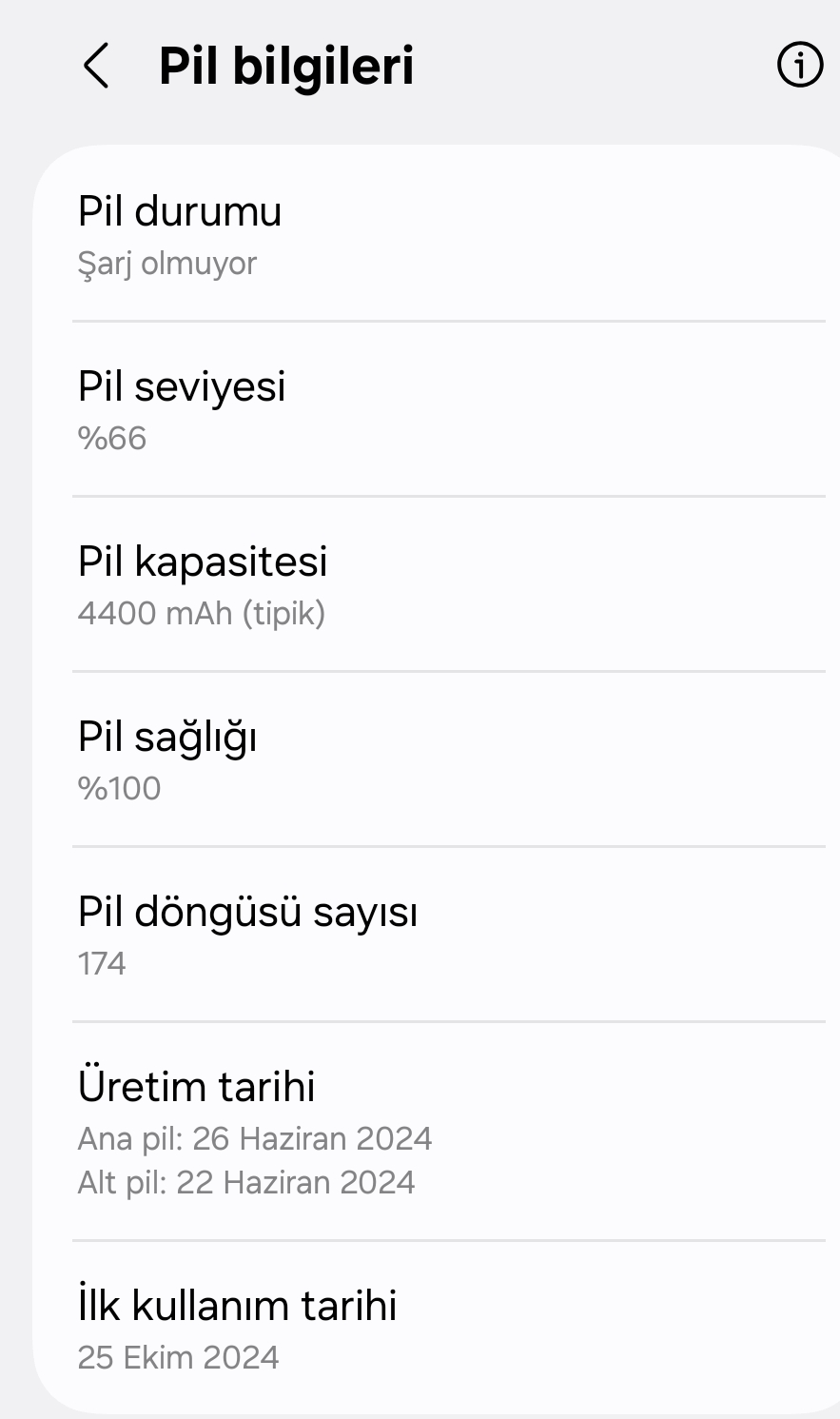The width and height of the screenshot is (840, 1419).
Task: Tap the 25 Ekim 2024 date
Action: [x=179, y=1358]
